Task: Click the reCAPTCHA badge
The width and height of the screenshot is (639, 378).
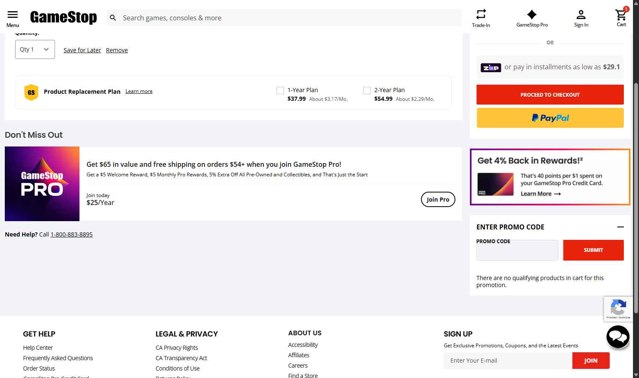Action: pos(618,309)
